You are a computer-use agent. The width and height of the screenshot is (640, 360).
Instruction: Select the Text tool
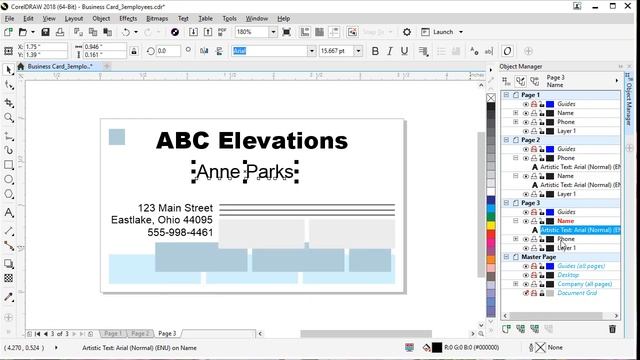(9, 213)
